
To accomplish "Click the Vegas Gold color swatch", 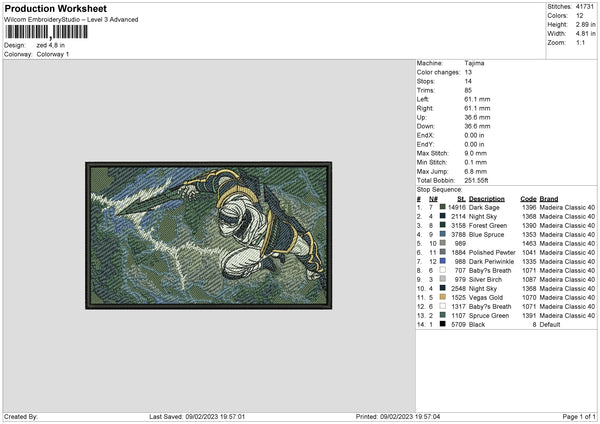I will 443,297.
